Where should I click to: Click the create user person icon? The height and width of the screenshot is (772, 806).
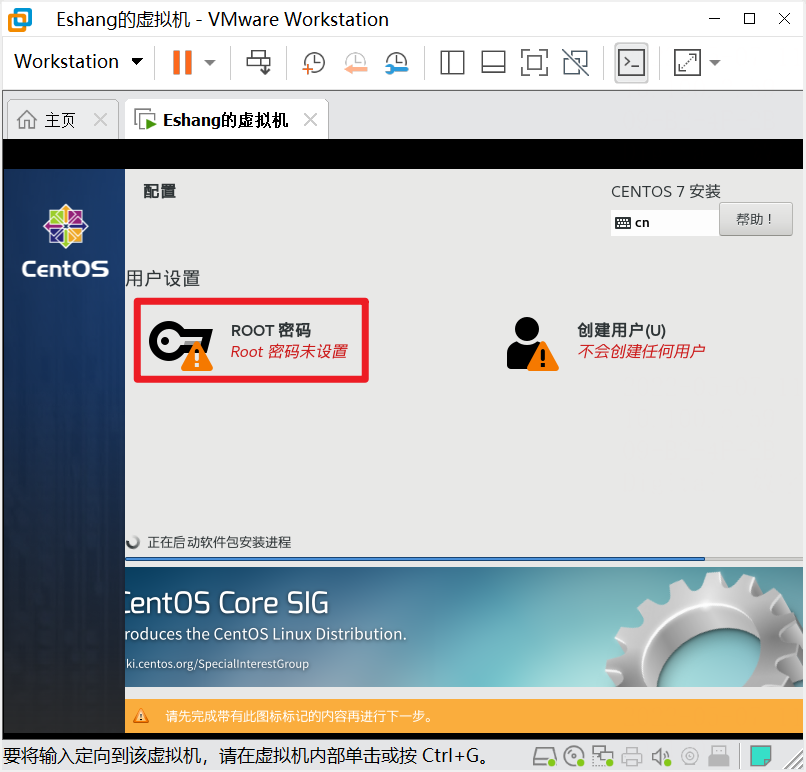click(x=532, y=343)
